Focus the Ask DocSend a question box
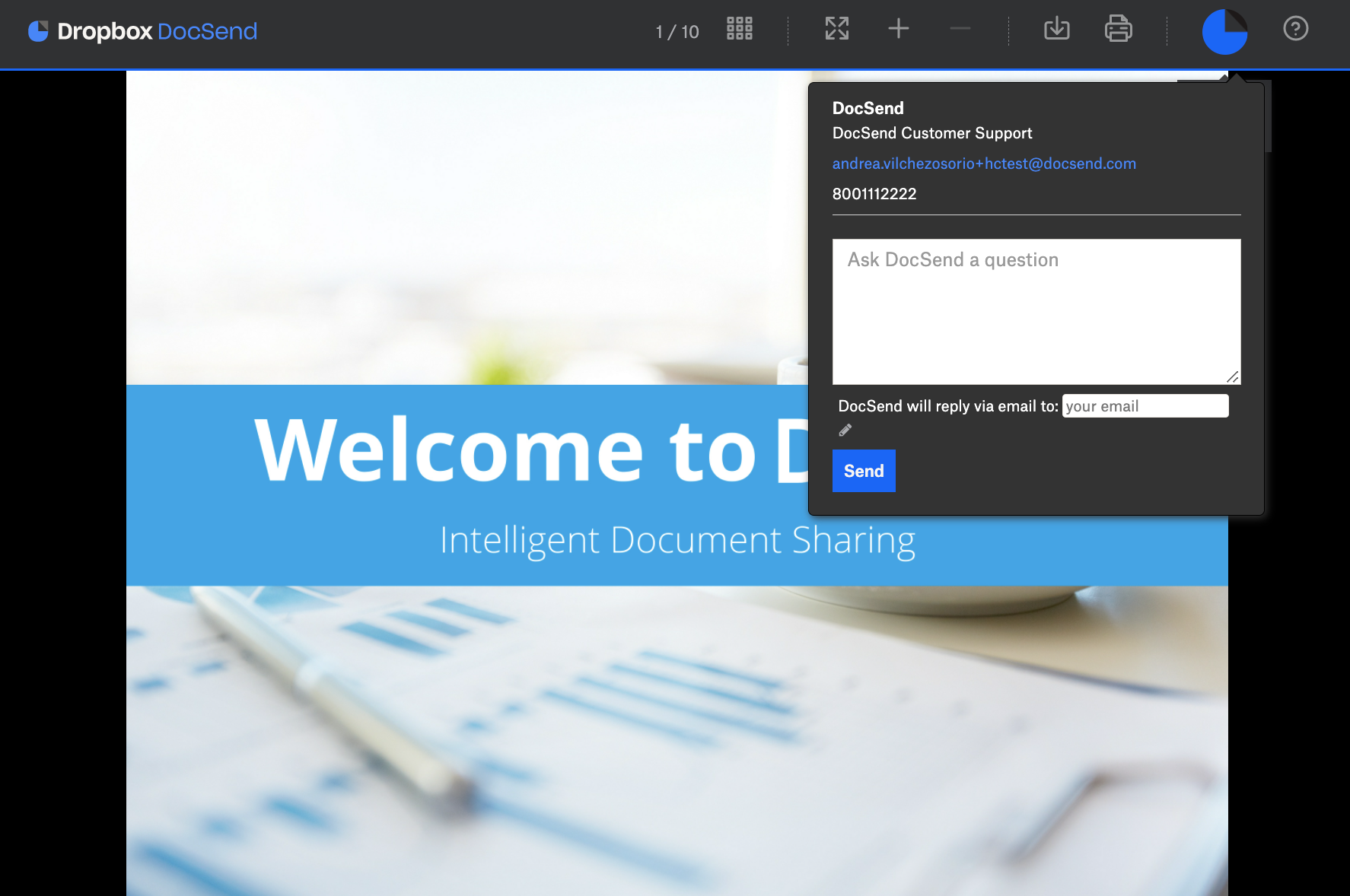Image resolution: width=1350 pixels, height=896 pixels. click(x=1036, y=312)
